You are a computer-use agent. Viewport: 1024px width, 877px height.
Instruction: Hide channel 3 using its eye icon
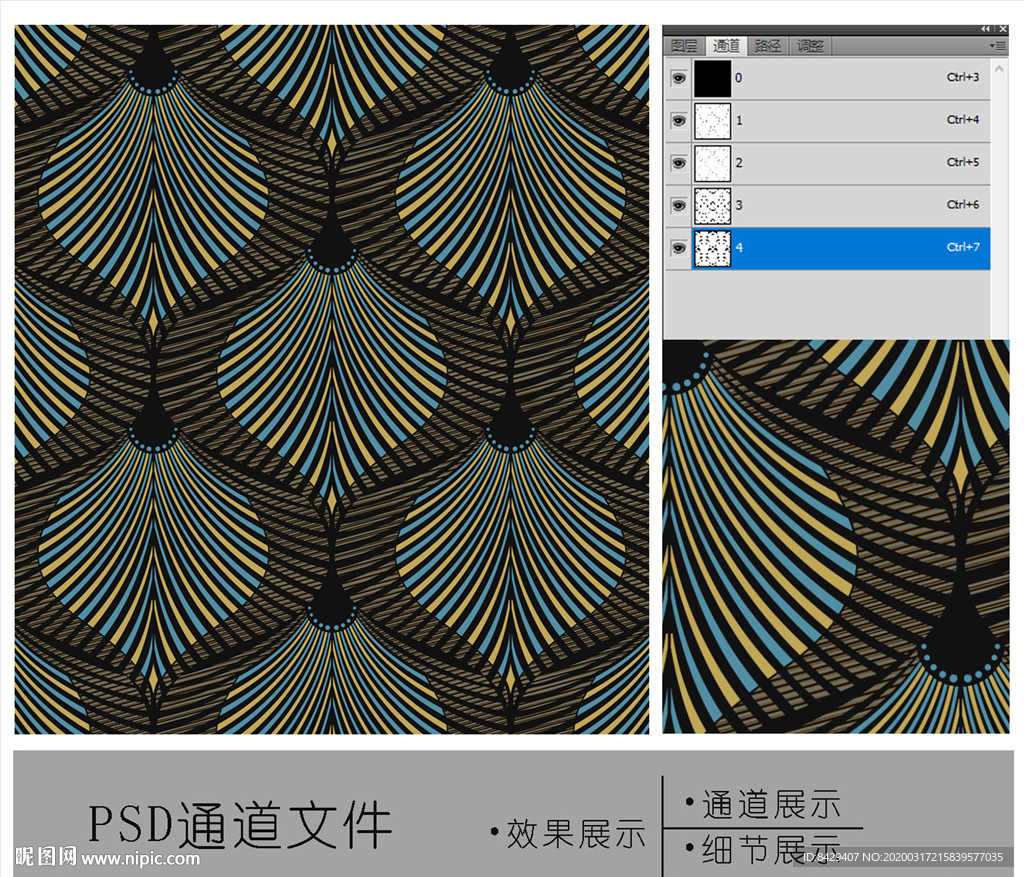pos(679,206)
